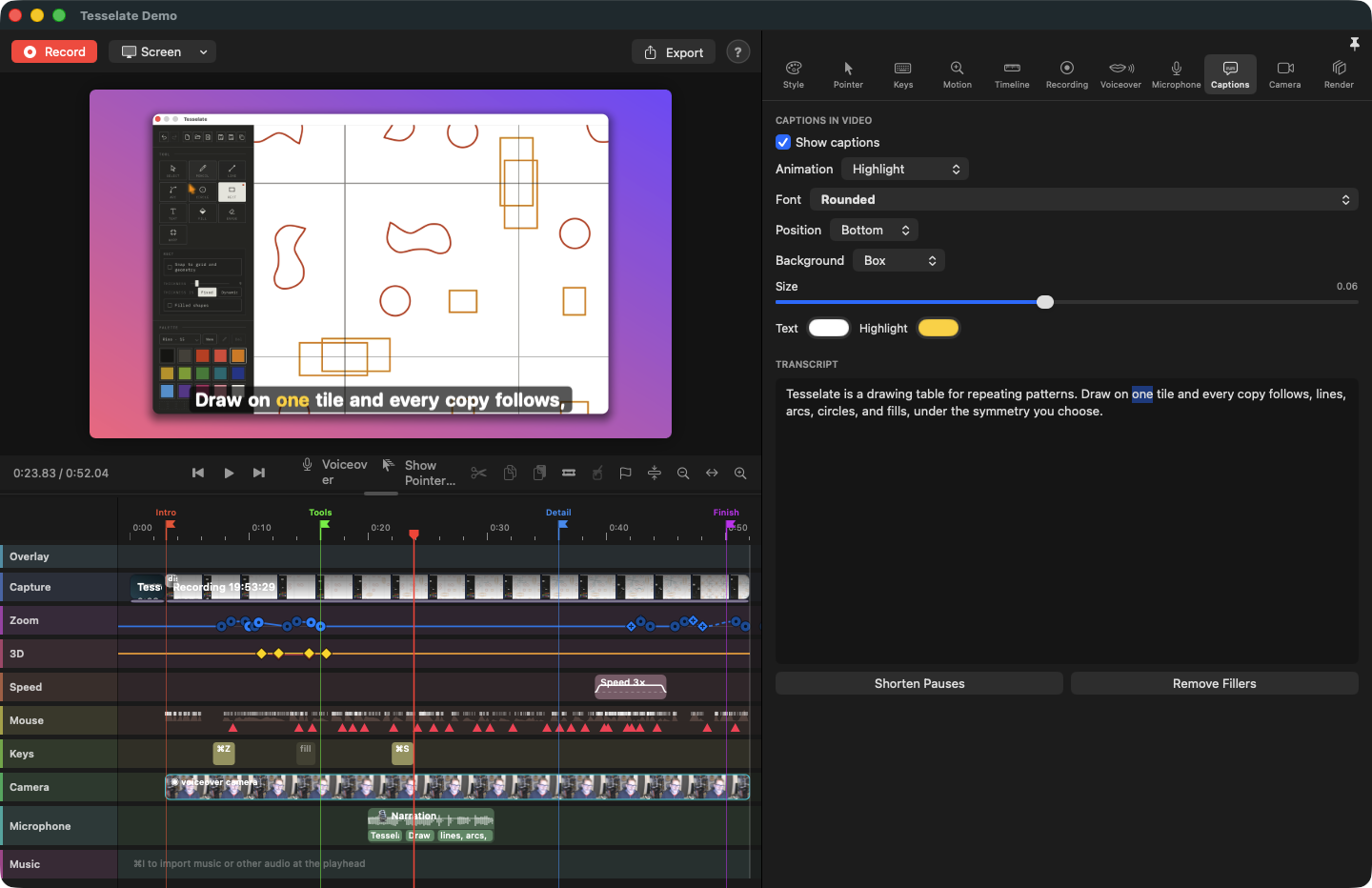The image size is (1372, 888).
Task: Add a marker with the flag icon
Action: click(x=625, y=473)
